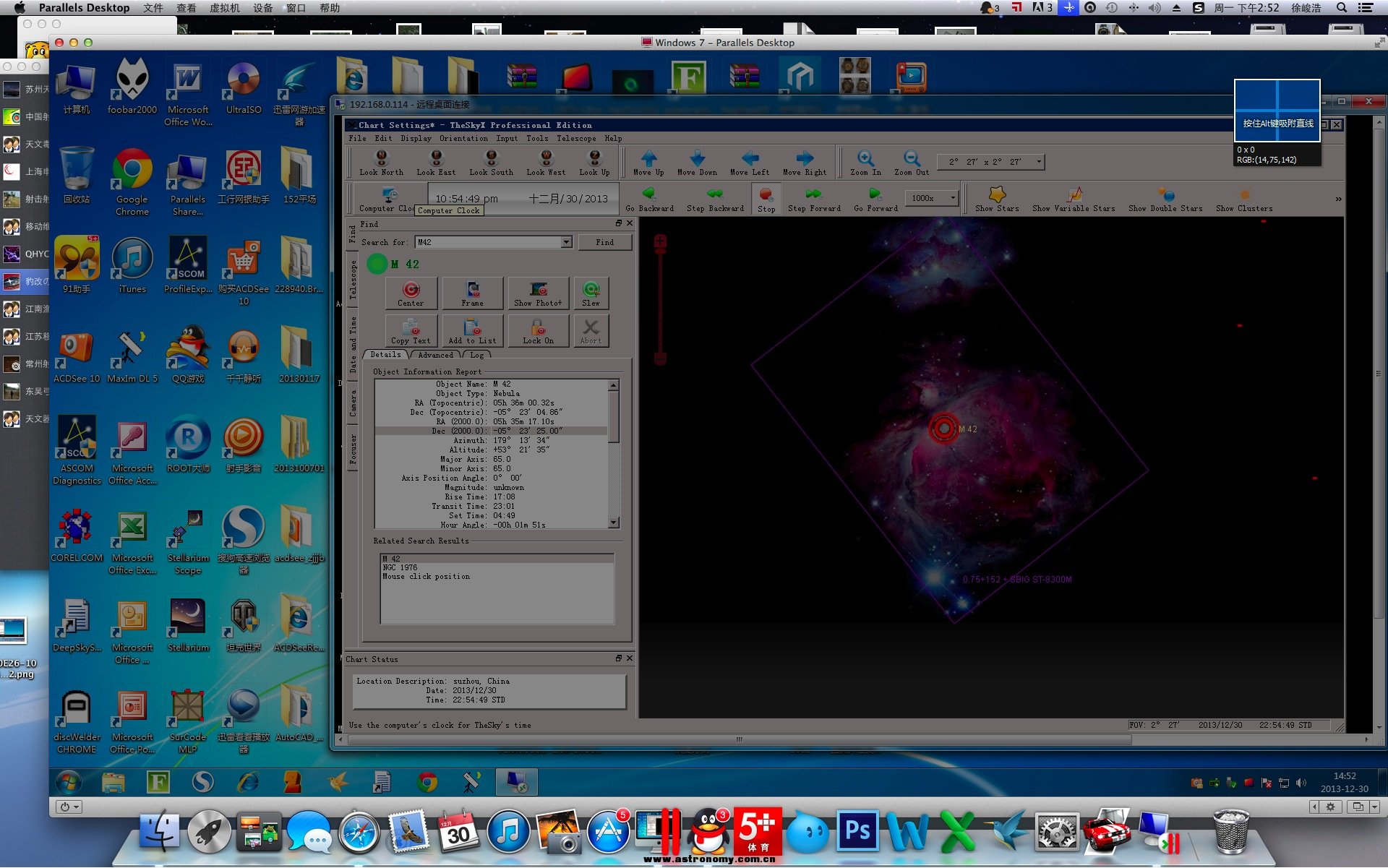This screenshot has height=868, width=1388.
Task: Open Display menu
Action: pyautogui.click(x=416, y=138)
